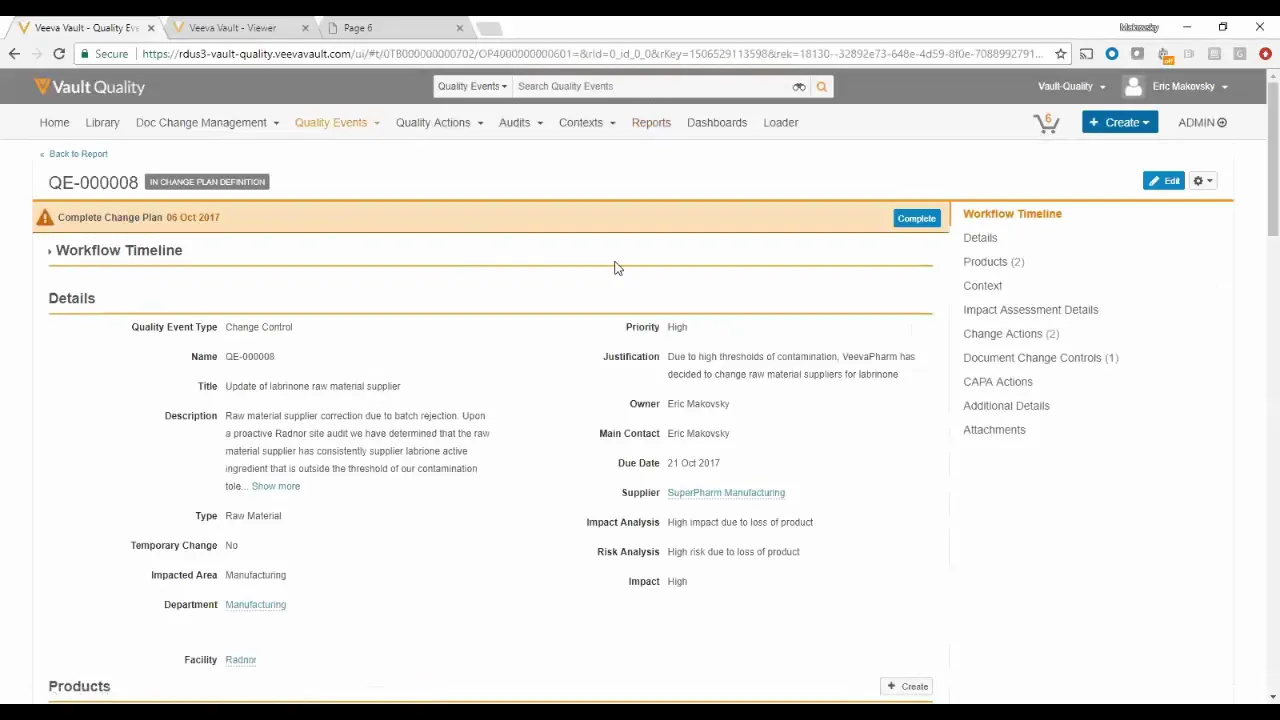Open the Dashboards tab
The image size is (1280, 720).
click(x=717, y=123)
